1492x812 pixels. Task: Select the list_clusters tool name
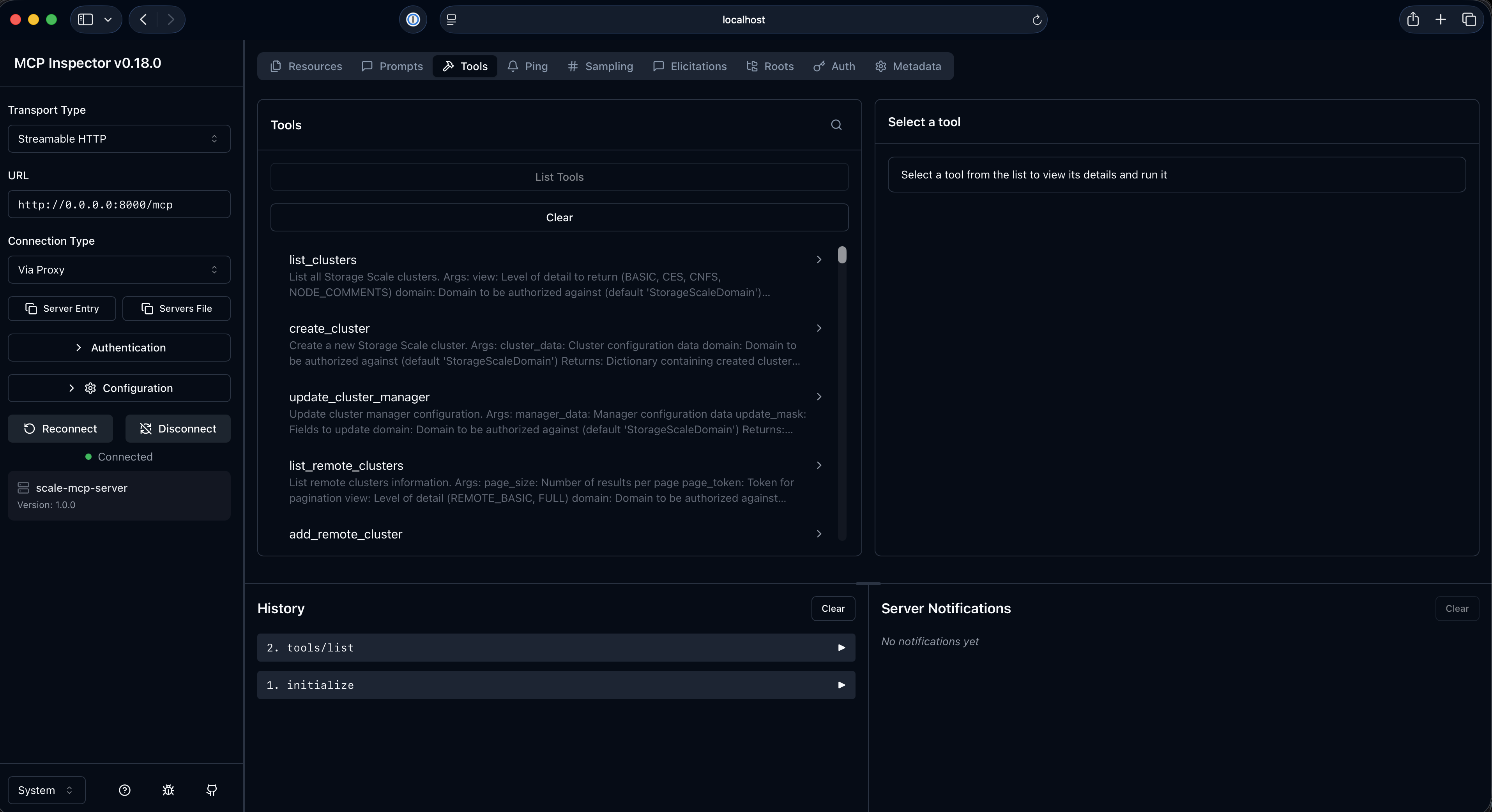(x=323, y=259)
